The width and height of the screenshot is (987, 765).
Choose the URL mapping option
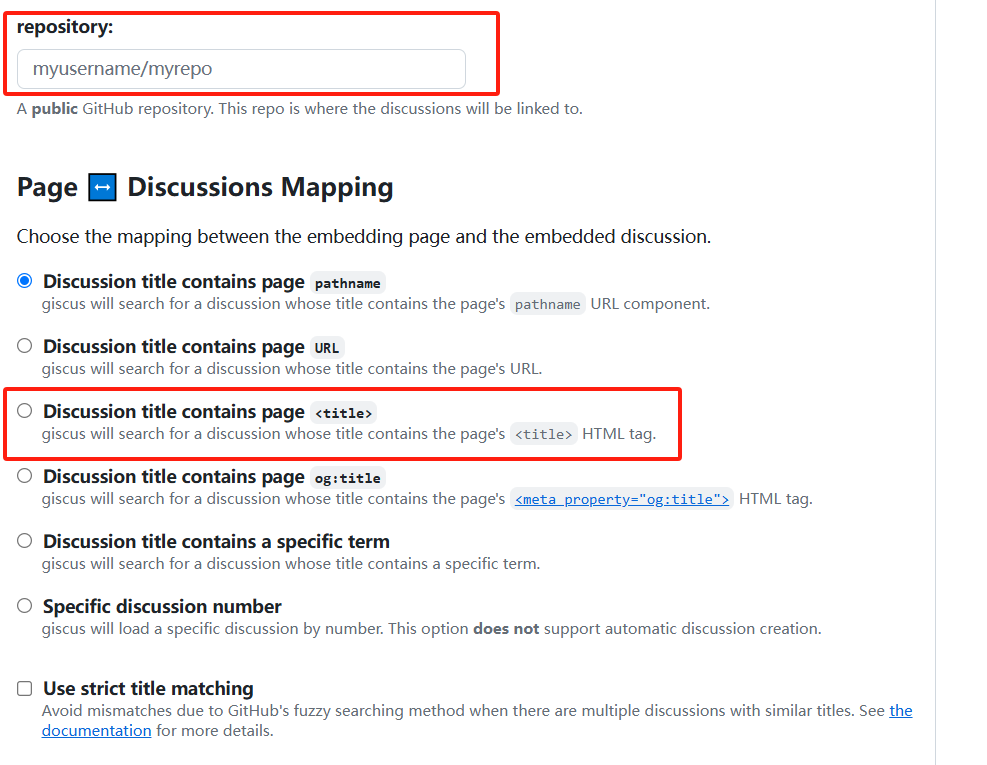click(x=24, y=346)
